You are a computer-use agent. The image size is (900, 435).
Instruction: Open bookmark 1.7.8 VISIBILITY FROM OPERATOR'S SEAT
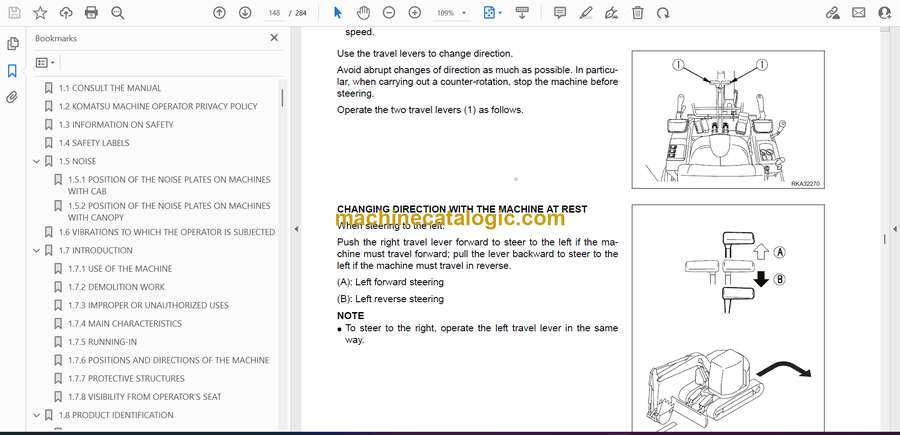point(144,397)
